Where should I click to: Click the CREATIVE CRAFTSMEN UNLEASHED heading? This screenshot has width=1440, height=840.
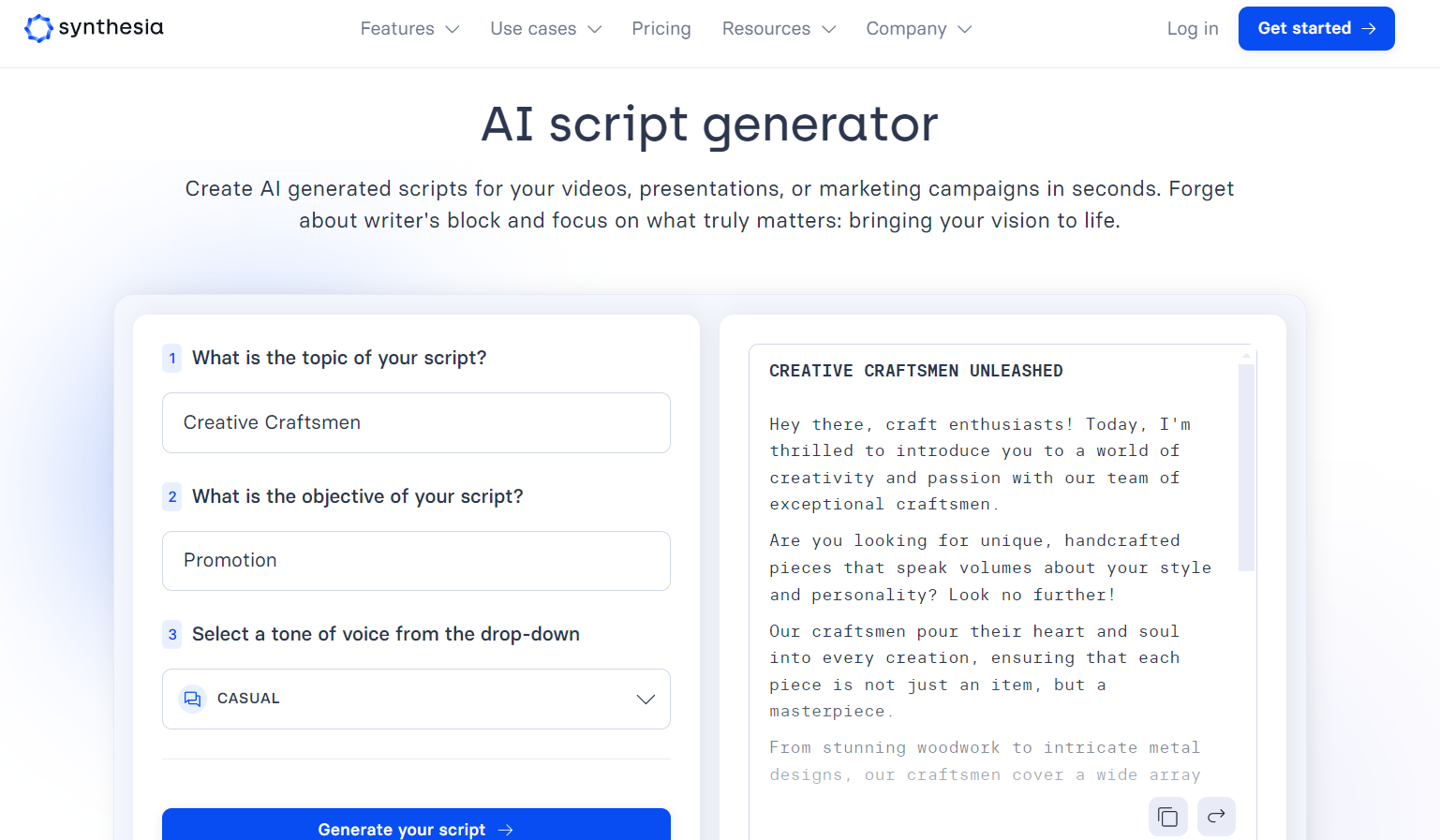coord(915,371)
